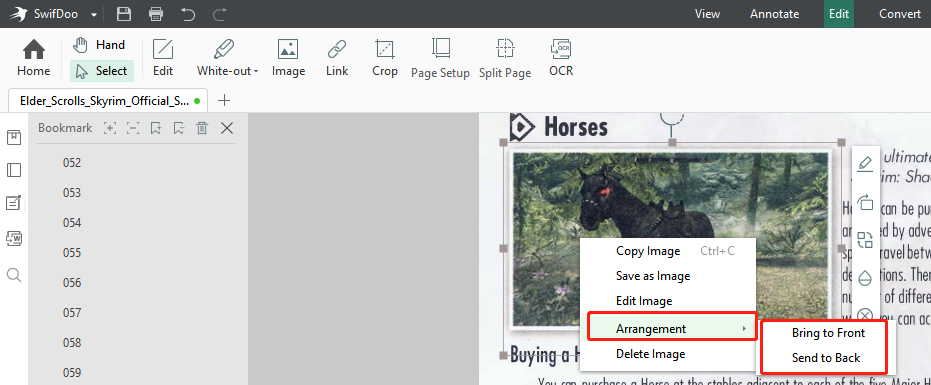Viewport: 931px width, 385px height.
Task: Close the Bookmark panel
Action: pyautogui.click(x=227, y=128)
